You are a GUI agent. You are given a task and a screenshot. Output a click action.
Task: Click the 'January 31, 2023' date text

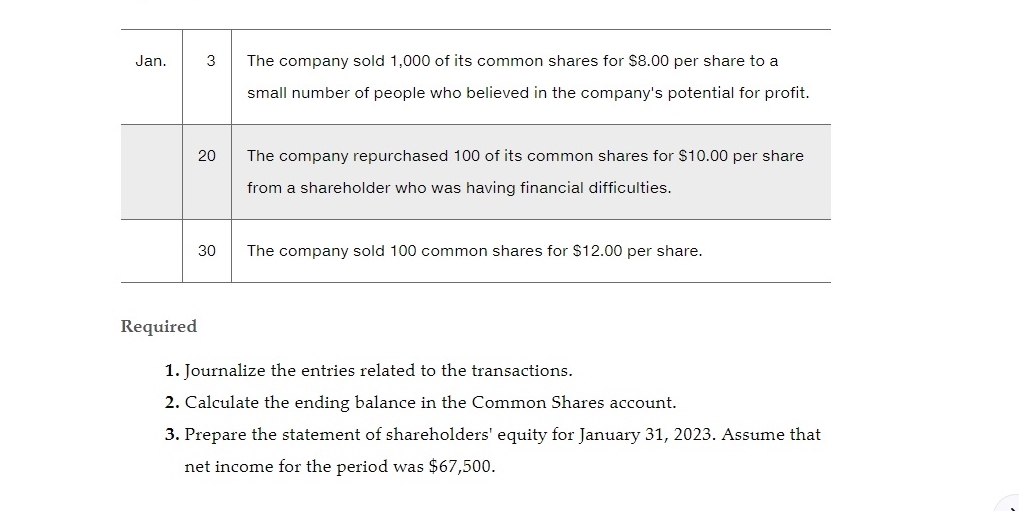[x=647, y=434]
